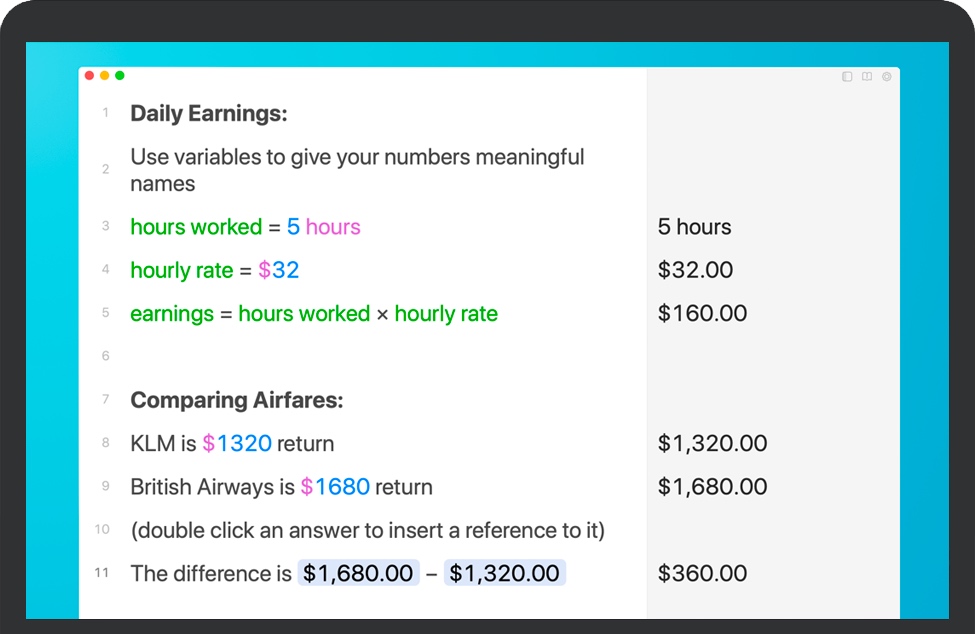Toggle the sidebar panel icon
The height and width of the screenshot is (634, 975).
coord(848,76)
